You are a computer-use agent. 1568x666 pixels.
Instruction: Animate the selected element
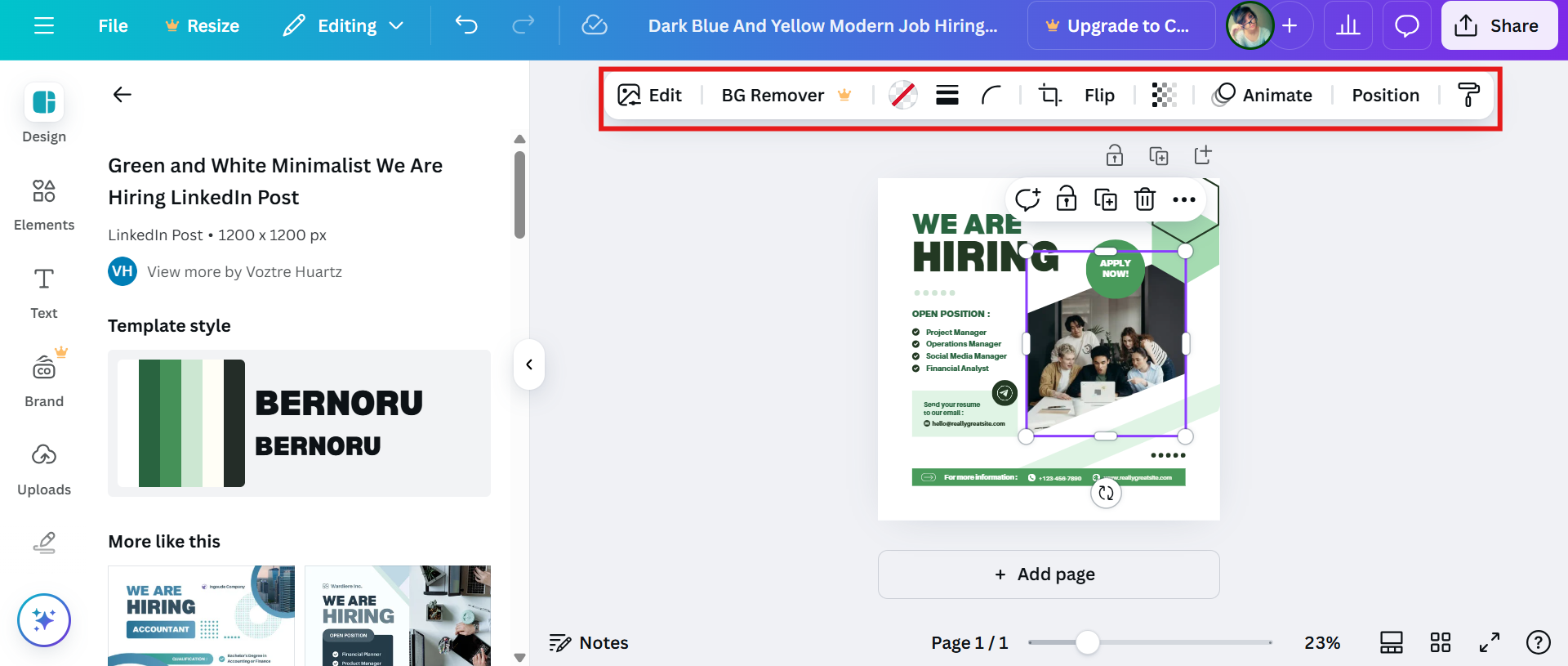point(1263,96)
